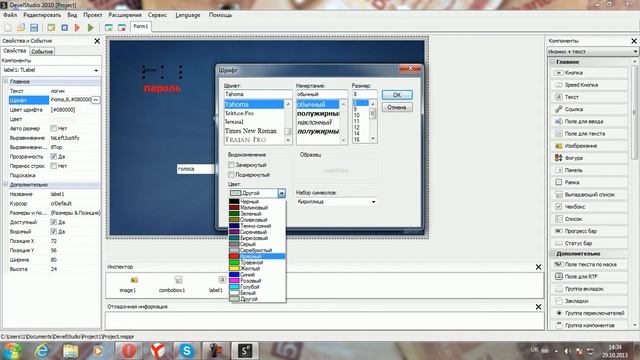The height and width of the screenshot is (360, 640).
Task: Select the Прогресс бар component
Action: pos(589,231)
